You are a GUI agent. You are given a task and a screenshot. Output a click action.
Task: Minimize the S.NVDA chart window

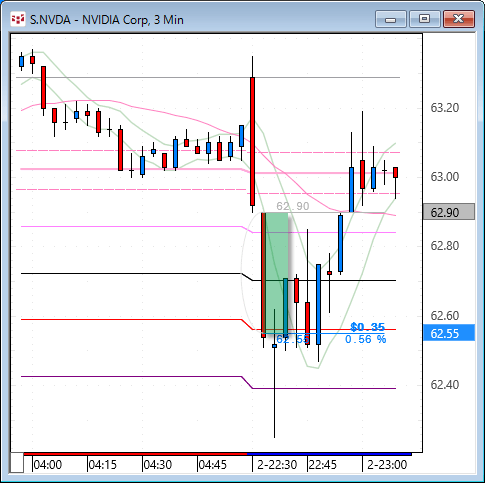[390, 19]
